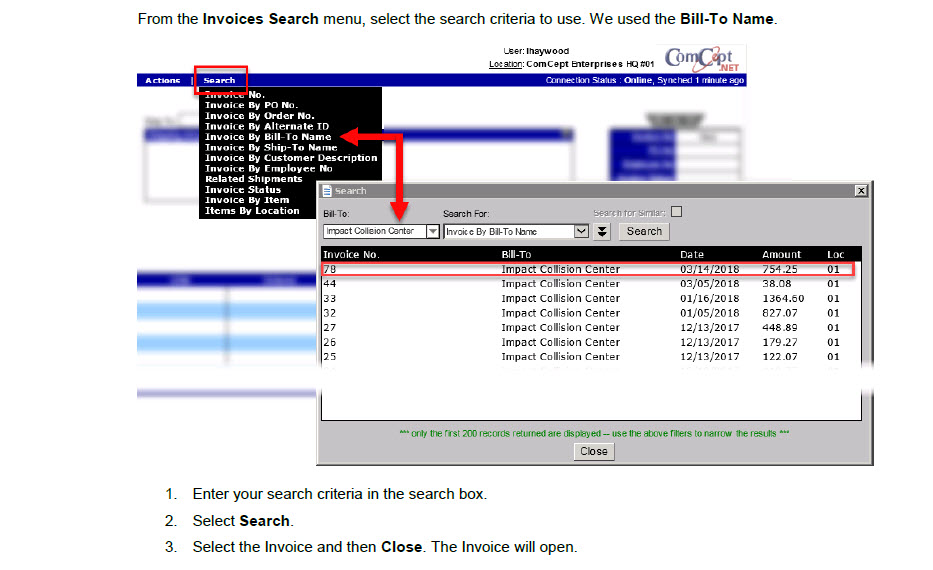The height and width of the screenshot is (570, 933).
Task: Click the Close button at dialog bottom
Action: tap(593, 451)
